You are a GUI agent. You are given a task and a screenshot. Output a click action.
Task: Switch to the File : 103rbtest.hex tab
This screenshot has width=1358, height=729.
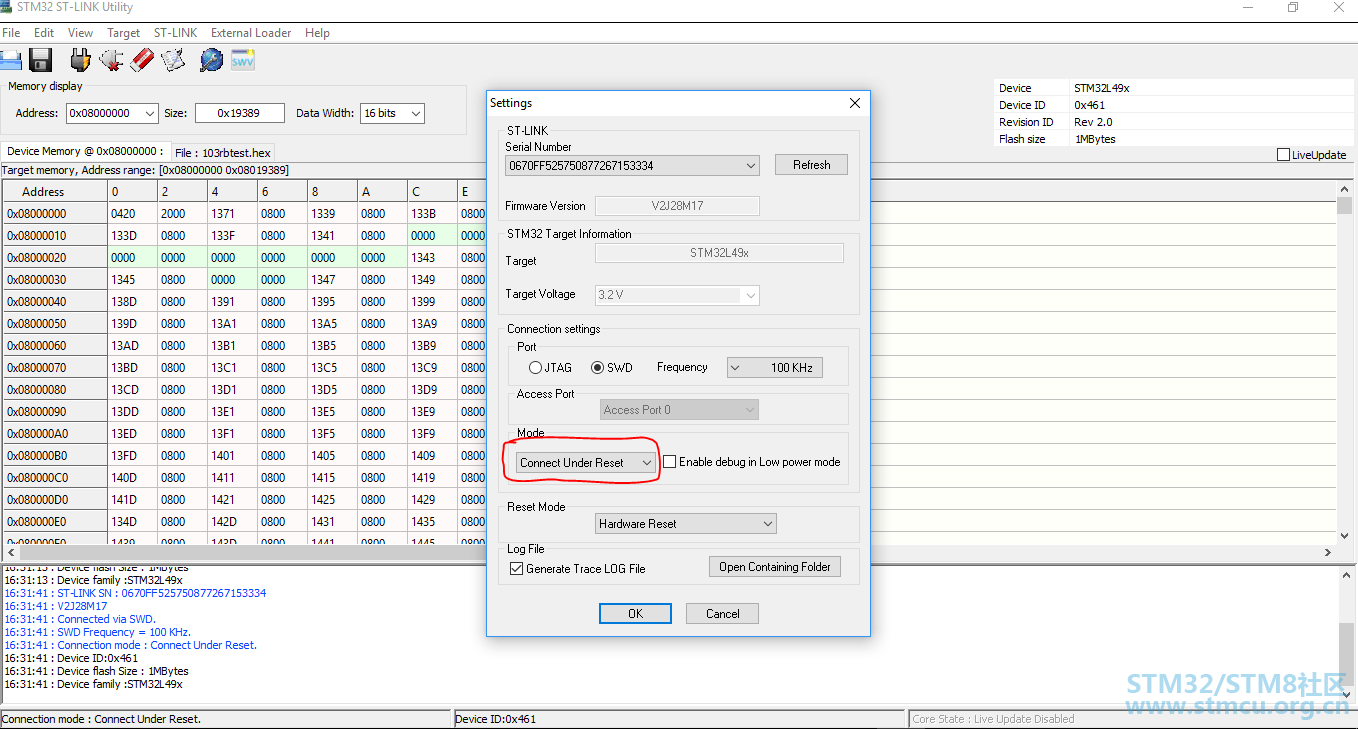[222, 153]
